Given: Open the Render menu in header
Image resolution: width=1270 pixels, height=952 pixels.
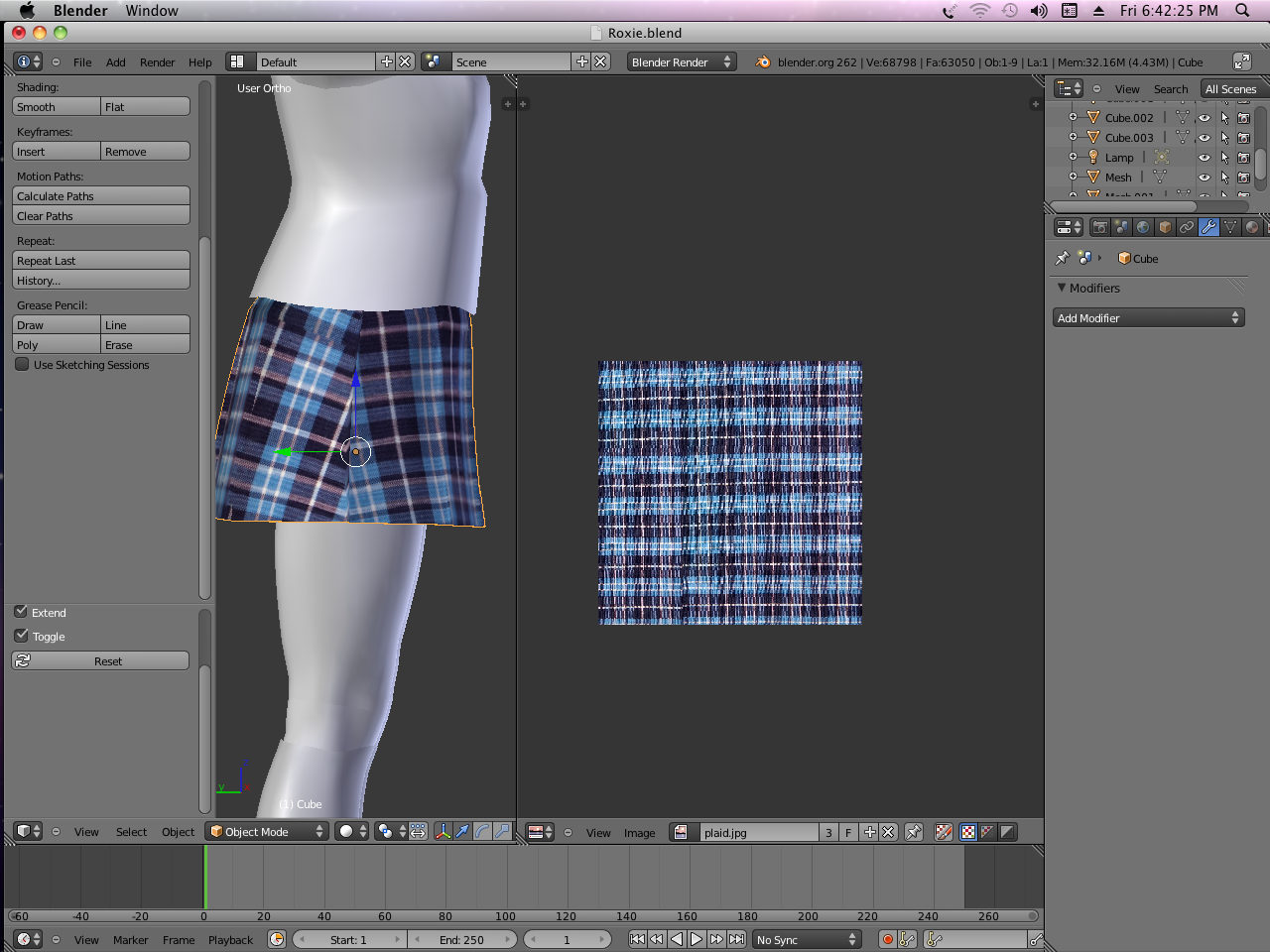Looking at the screenshot, I should click(157, 62).
